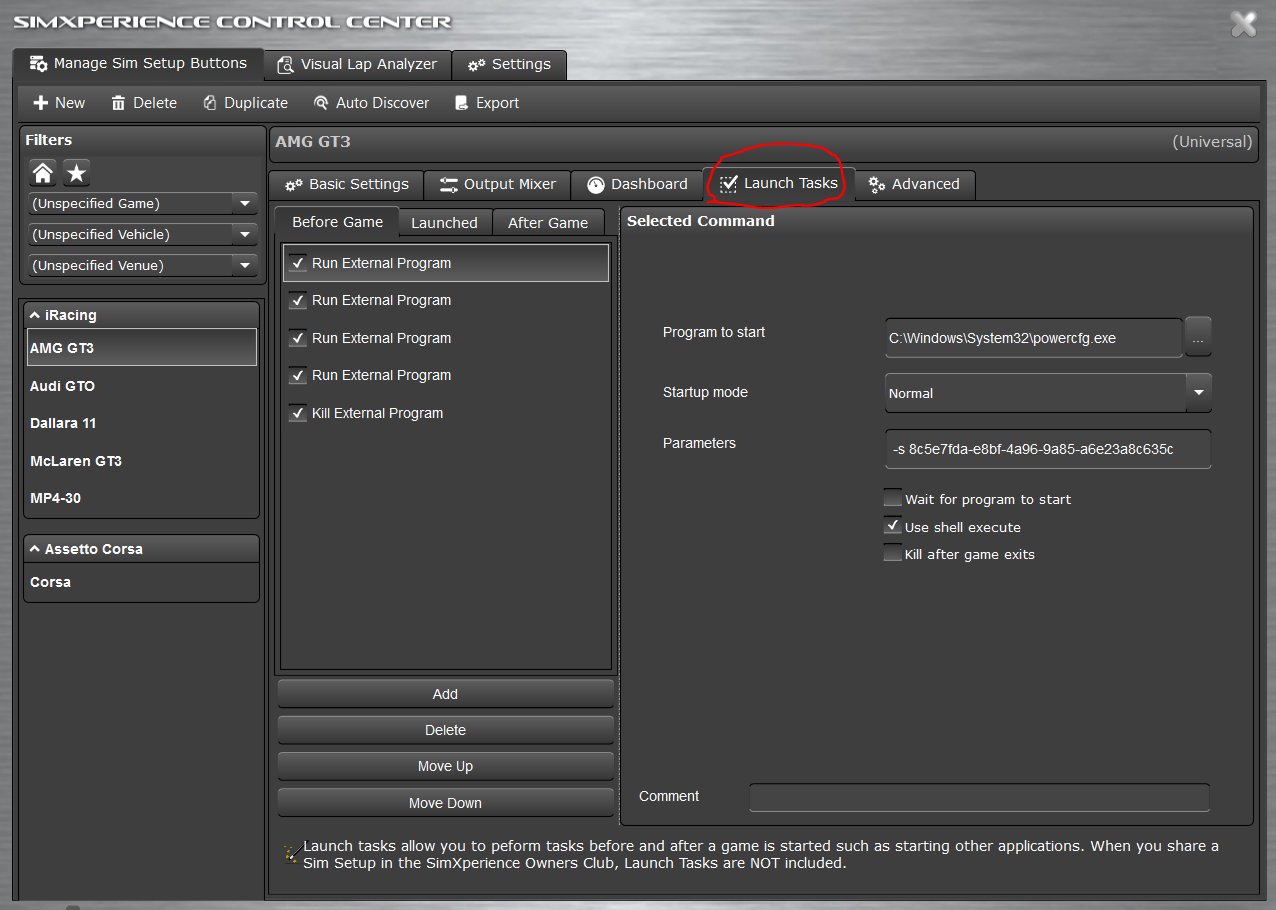Select the McLaren GT3 sim setup
Image resolution: width=1276 pixels, height=910 pixels.
76,461
